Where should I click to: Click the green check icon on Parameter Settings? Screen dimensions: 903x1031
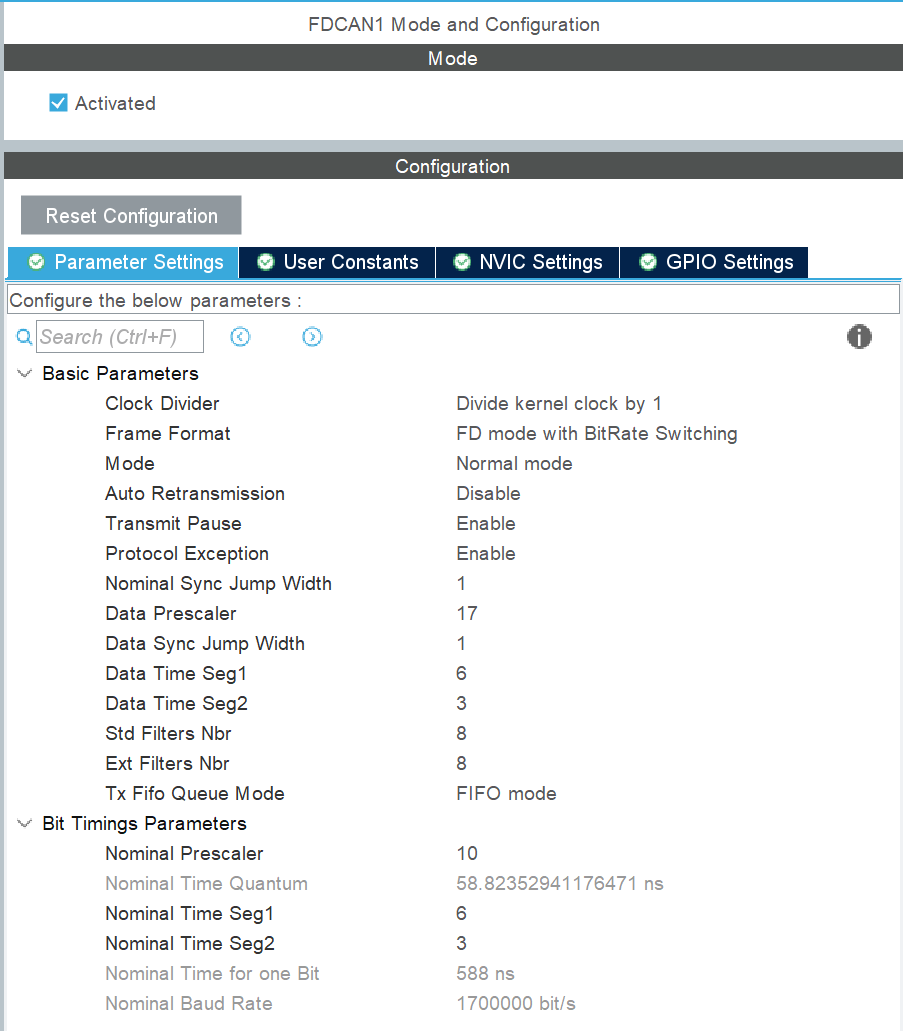coord(37,262)
